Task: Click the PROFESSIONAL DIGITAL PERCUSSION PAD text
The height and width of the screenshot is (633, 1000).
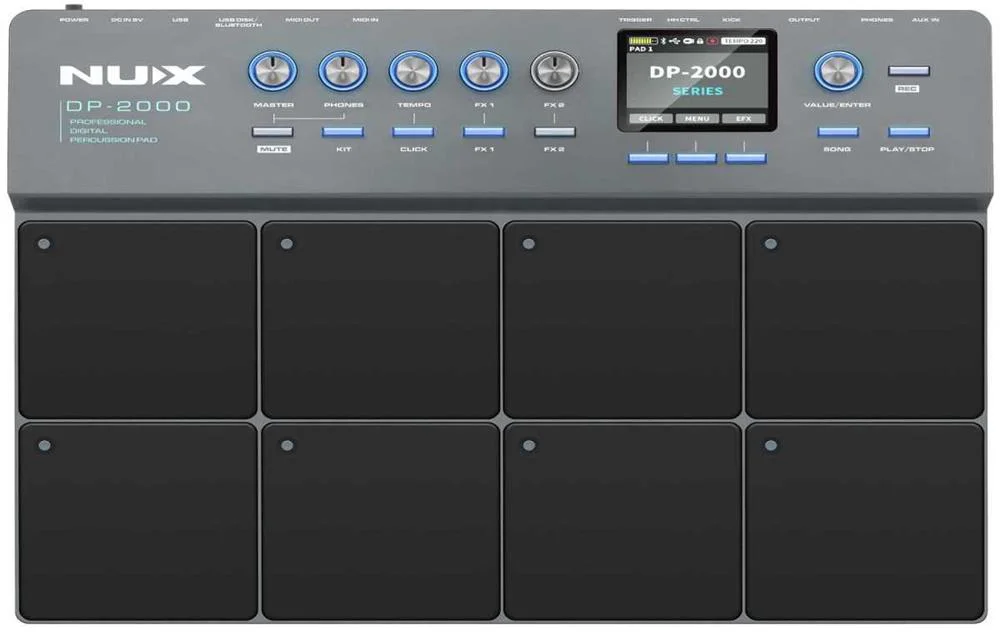Action: click(x=113, y=131)
